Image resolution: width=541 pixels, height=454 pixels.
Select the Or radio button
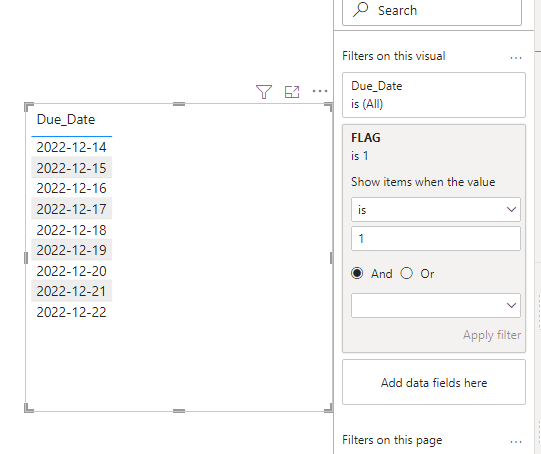click(406, 273)
